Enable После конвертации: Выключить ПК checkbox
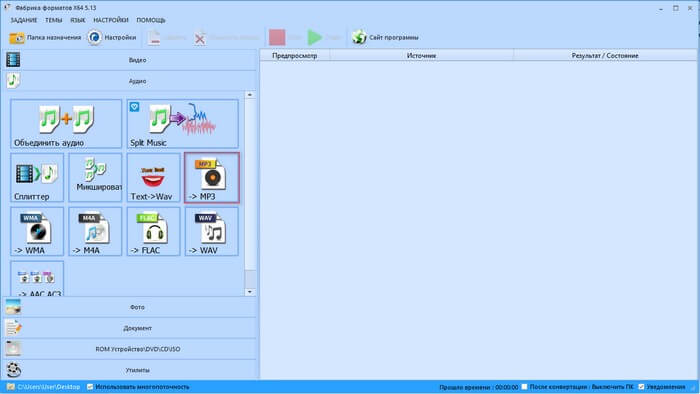The image size is (700, 394). coord(525,387)
